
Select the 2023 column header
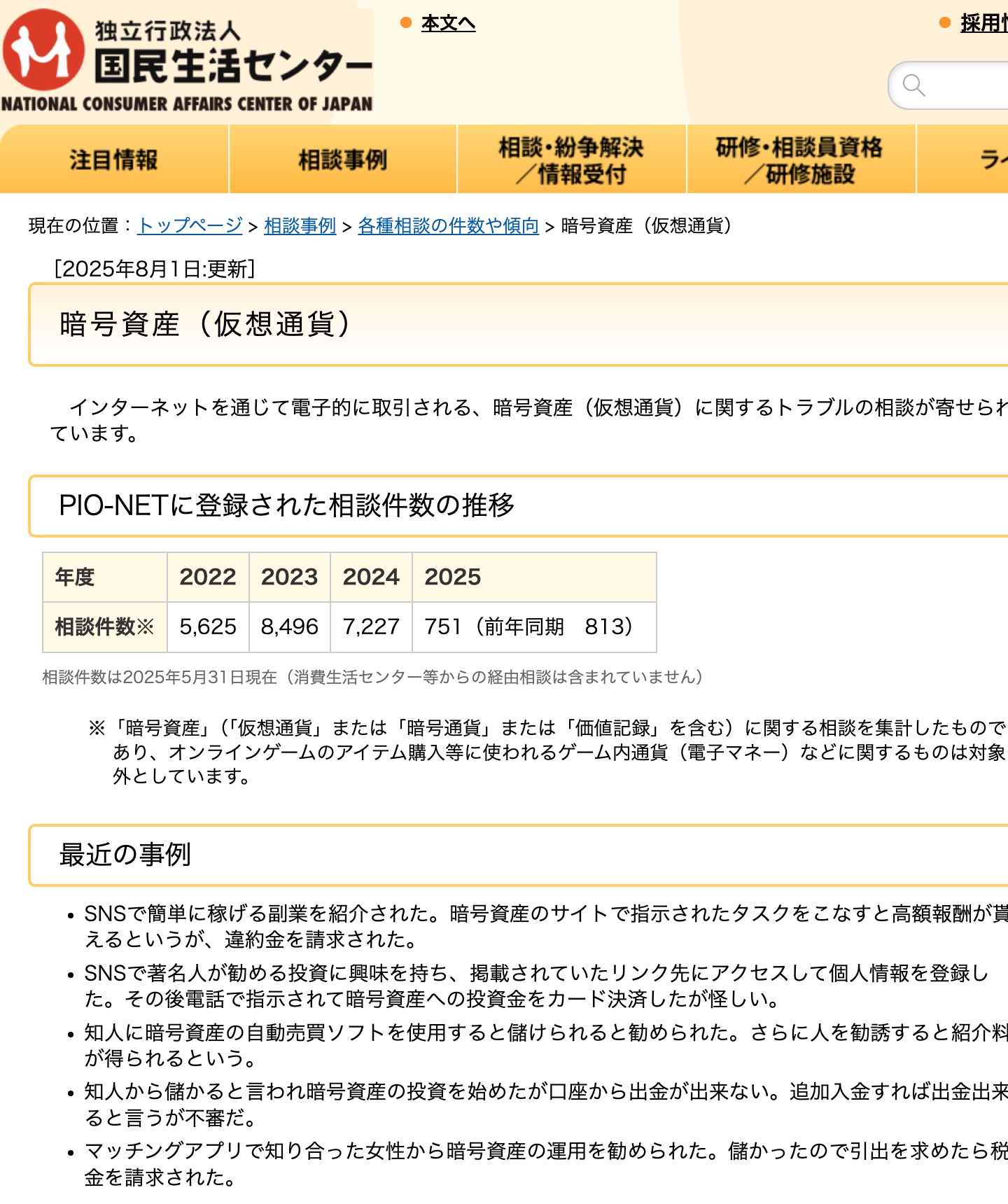(290, 577)
